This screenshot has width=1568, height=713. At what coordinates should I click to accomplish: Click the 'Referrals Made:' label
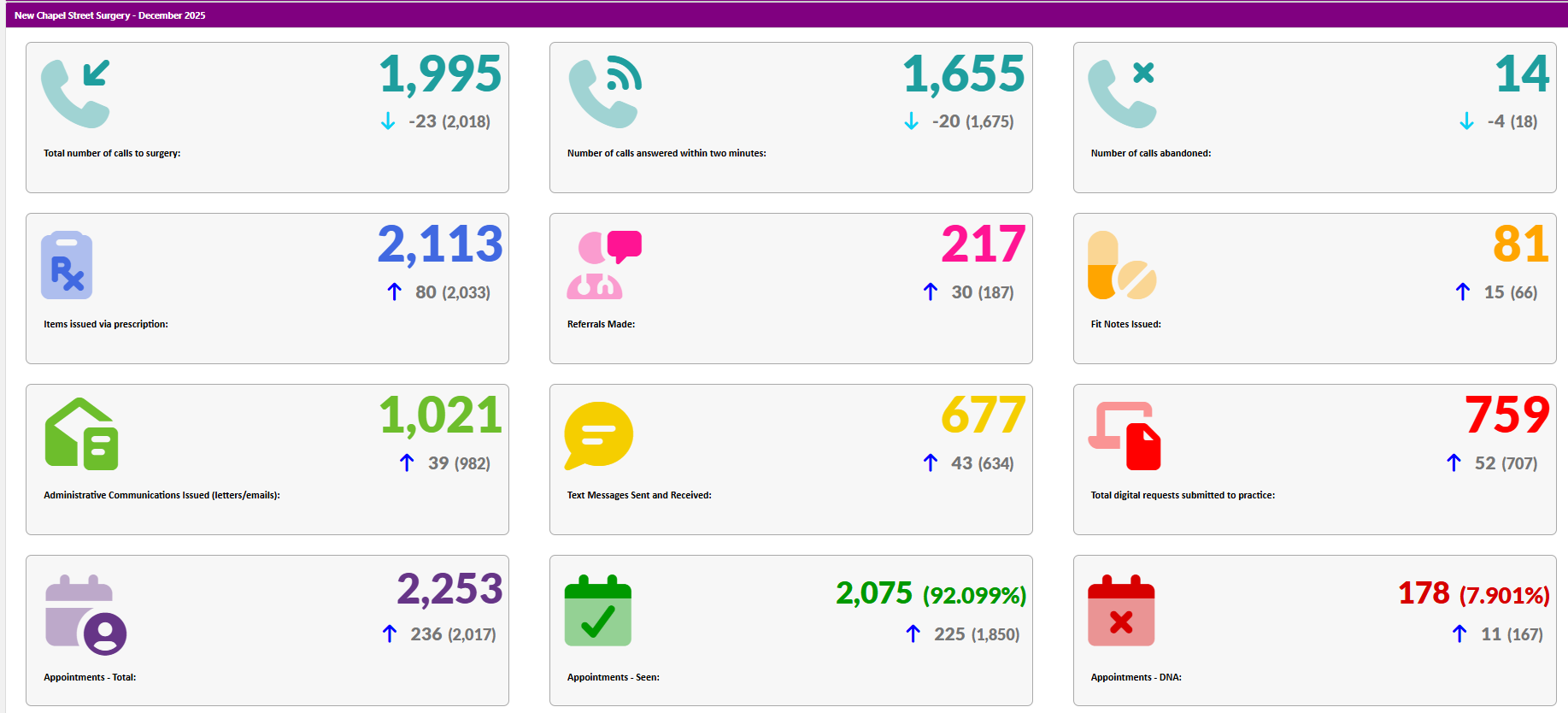tap(601, 324)
